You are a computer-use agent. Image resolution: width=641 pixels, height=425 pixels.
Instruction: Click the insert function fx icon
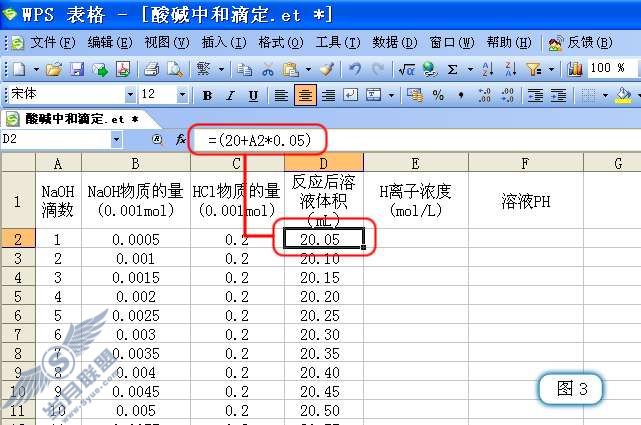pyautogui.click(x=181, y=139)
